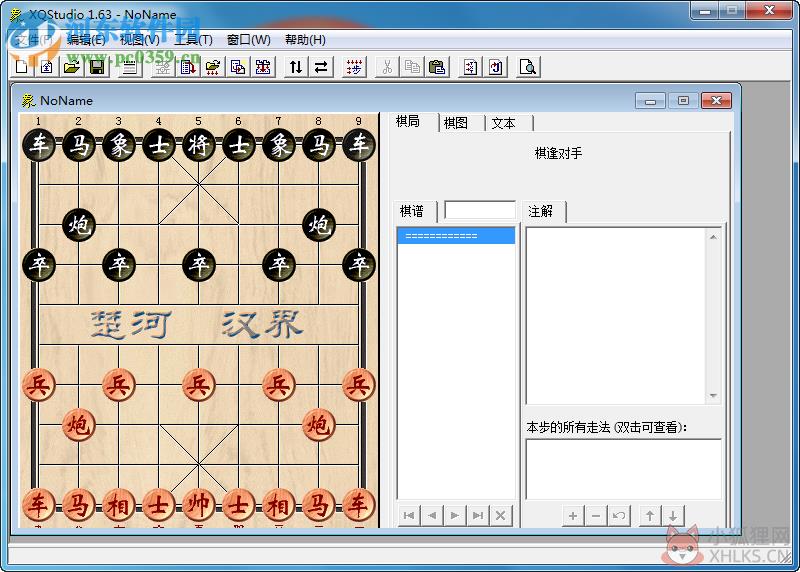Click the greyed board-setup toolbar icon
This screenshot has height=572, width=800.
[x=163, y=67]
